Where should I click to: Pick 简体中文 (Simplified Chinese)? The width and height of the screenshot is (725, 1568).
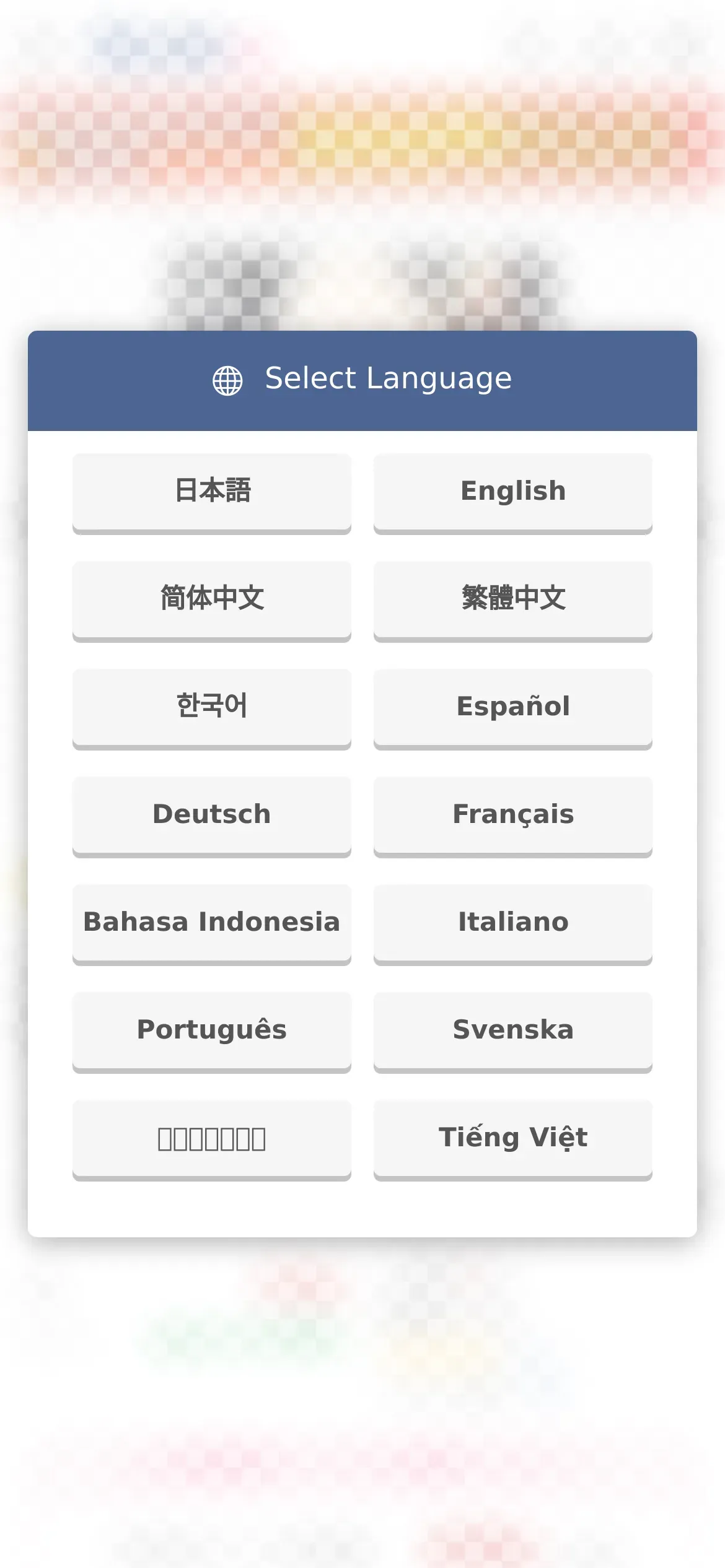[212, 601]
